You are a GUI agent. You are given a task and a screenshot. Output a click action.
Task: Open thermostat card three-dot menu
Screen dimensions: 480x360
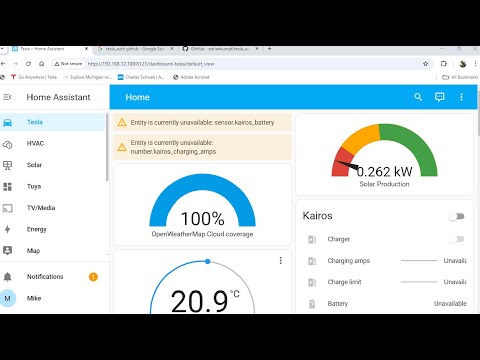click(x=281, y=261)
